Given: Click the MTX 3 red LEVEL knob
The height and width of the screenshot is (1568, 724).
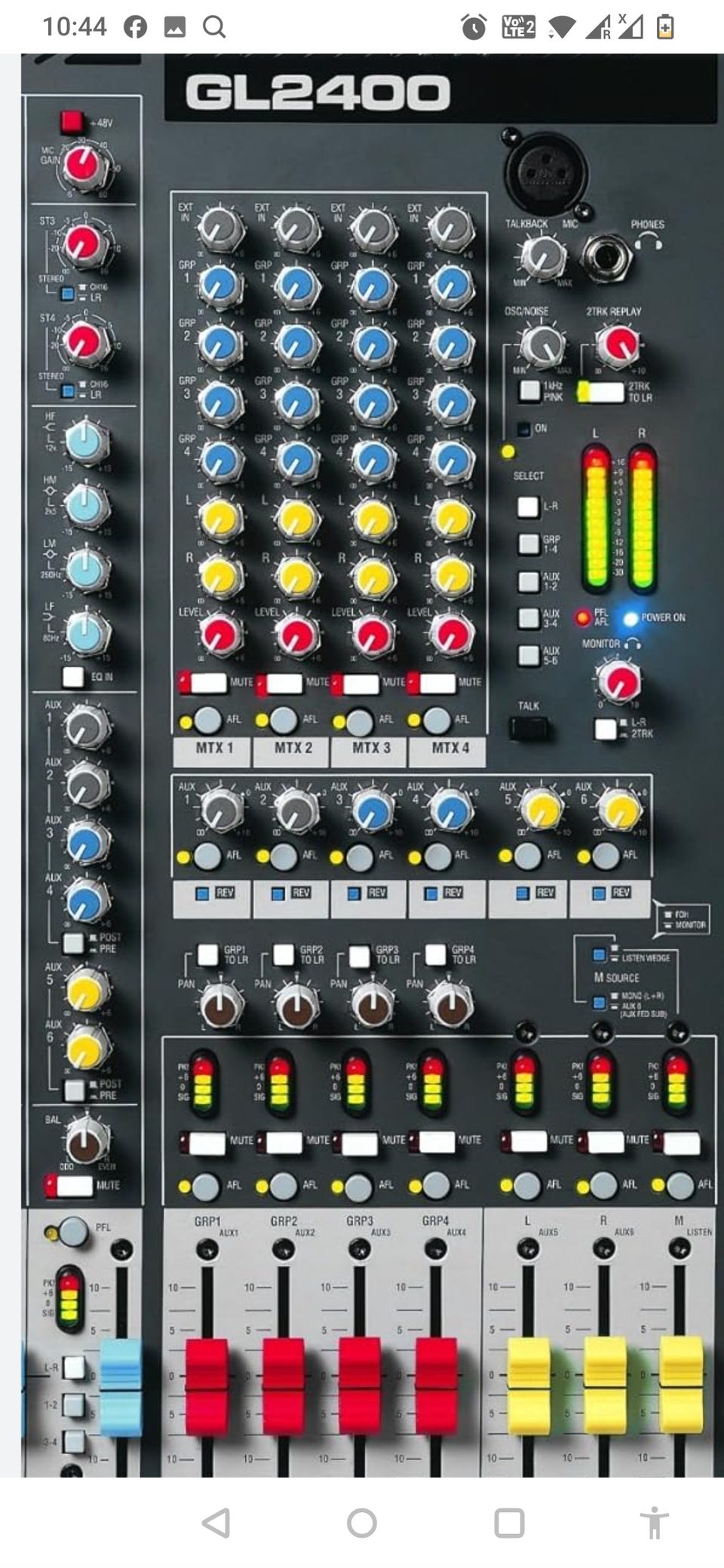Looking at the screenshot, I should (373, 635).
